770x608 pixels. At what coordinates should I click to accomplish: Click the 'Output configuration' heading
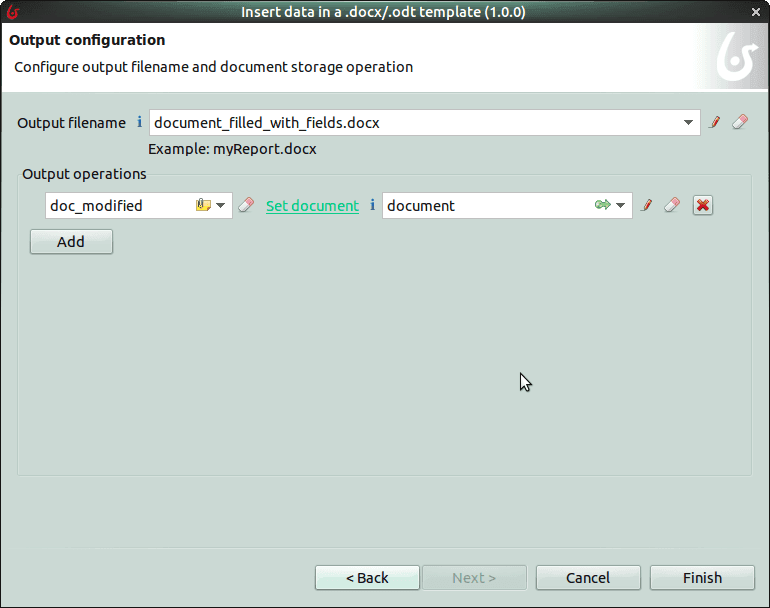tap(87, 40)
